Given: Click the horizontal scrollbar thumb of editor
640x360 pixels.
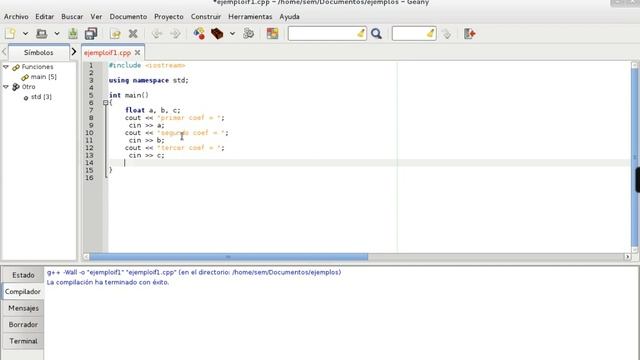Looking at the screenshot, I should pyautogui.click(x=229, y=257).
